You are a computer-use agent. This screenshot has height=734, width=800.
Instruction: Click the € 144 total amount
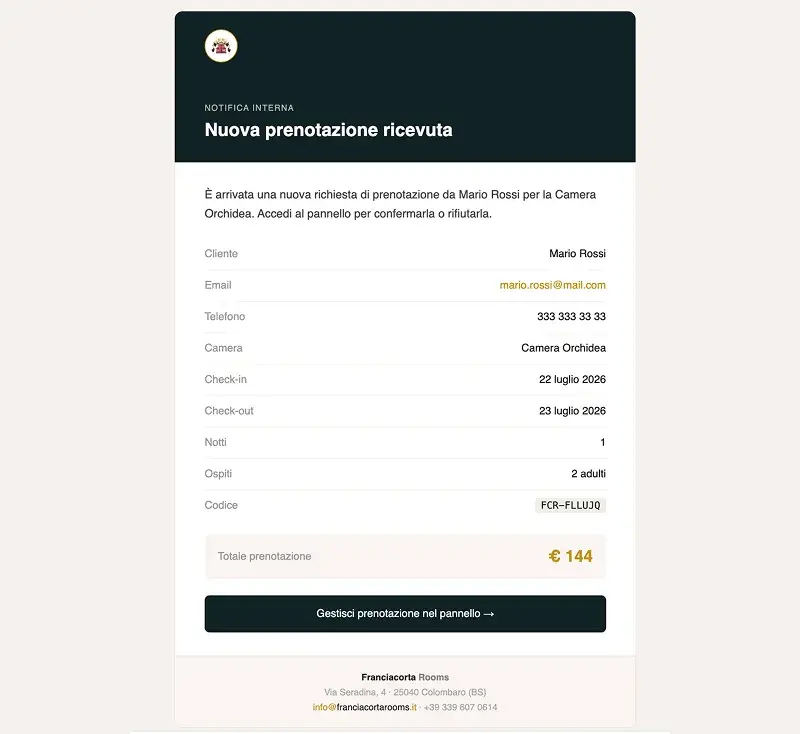click(x=570, y=556)
